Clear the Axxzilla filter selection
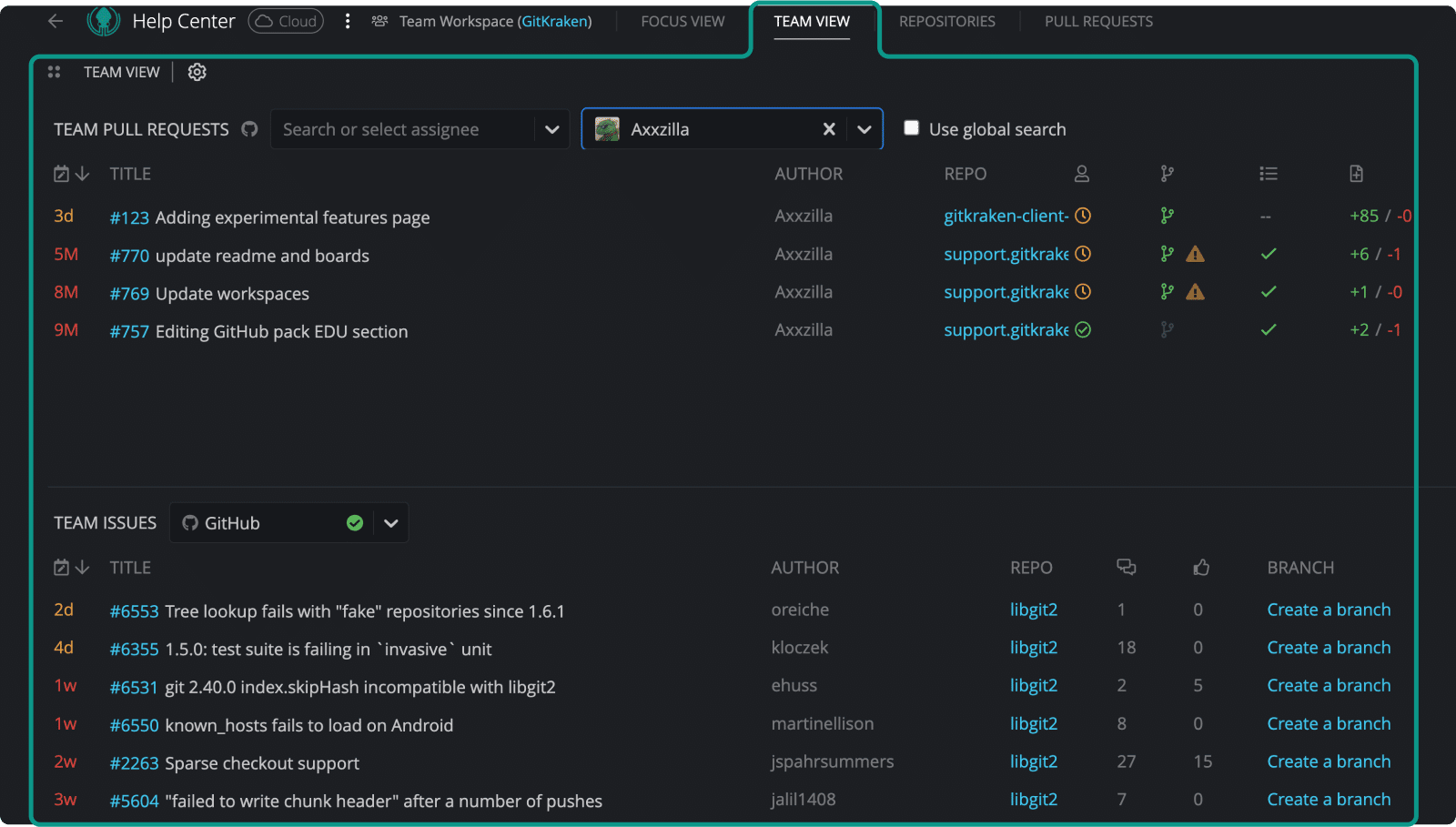The height and width of the screenshot is (827, 1456). click(x=829, y=129)
